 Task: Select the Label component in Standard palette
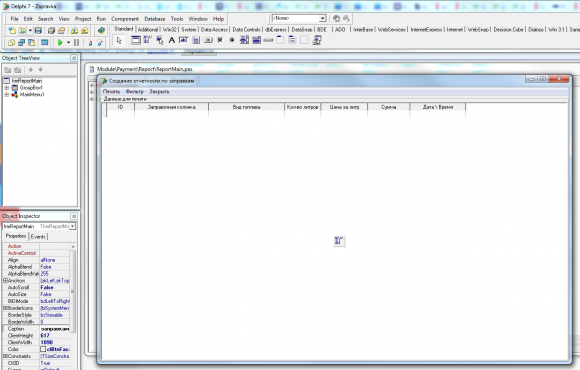click(x=172, y=40)
